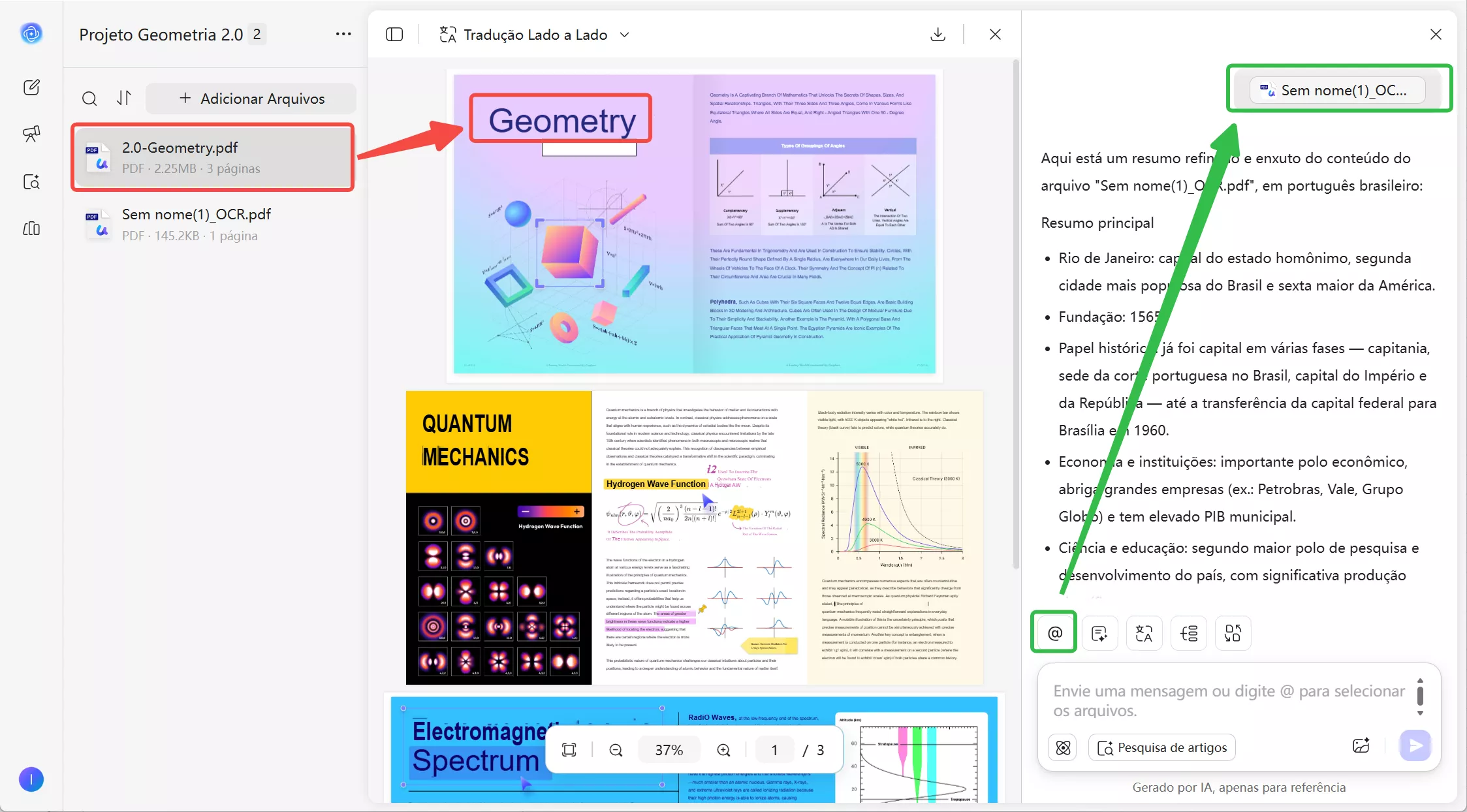Click the image attachment icon in the chat box
The height and width of the screenshot is (812, 1467).
(x=1362, y=745)
